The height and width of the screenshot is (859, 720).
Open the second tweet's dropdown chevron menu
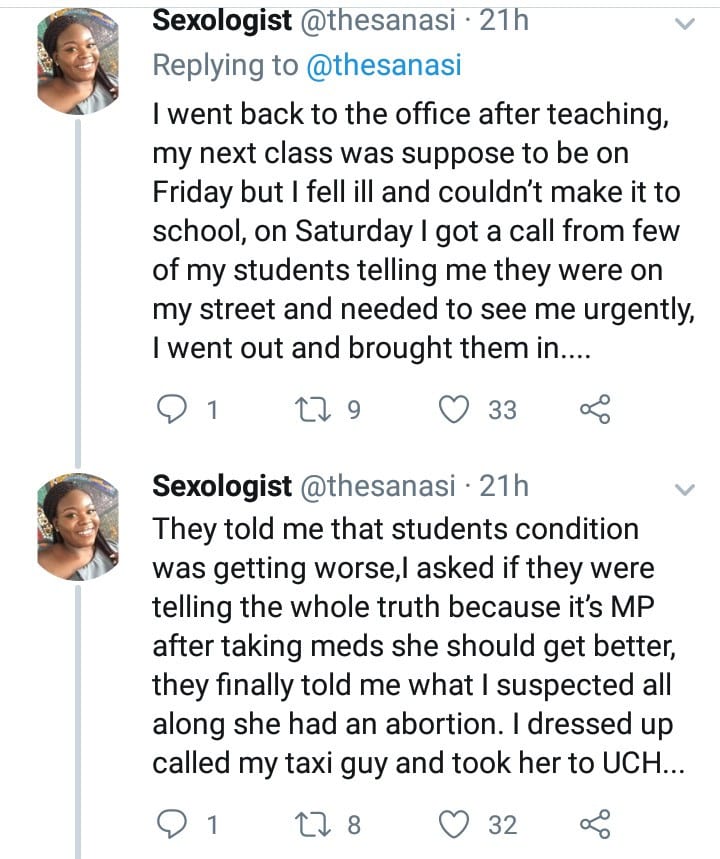coord(684,489)
